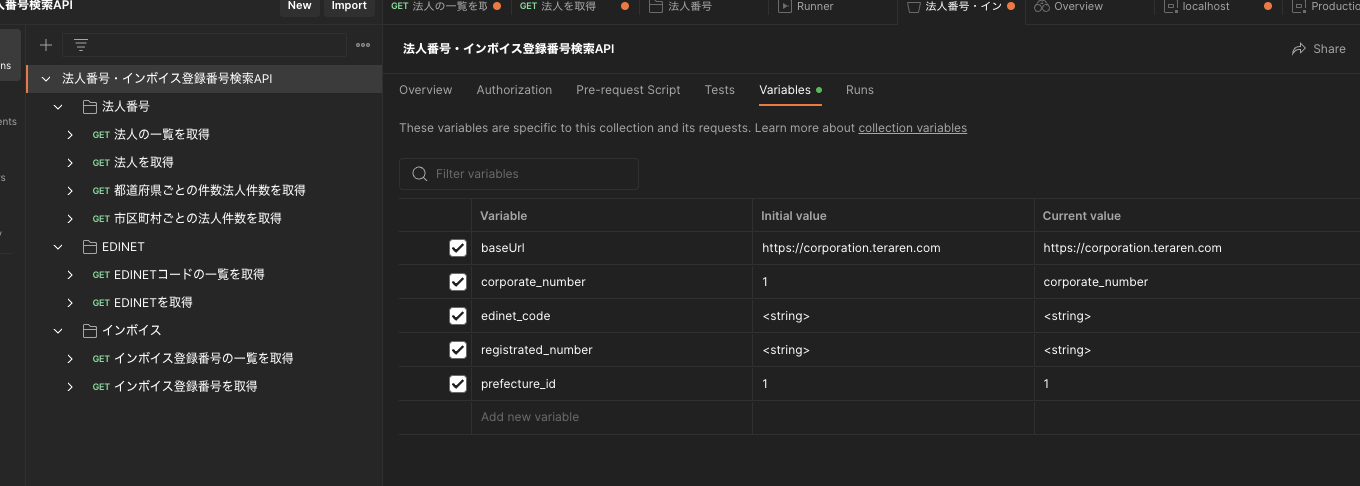The width and height of the screenshot is (1360, 486).
Task: Open the Runs tab
Action: point(860,90)
